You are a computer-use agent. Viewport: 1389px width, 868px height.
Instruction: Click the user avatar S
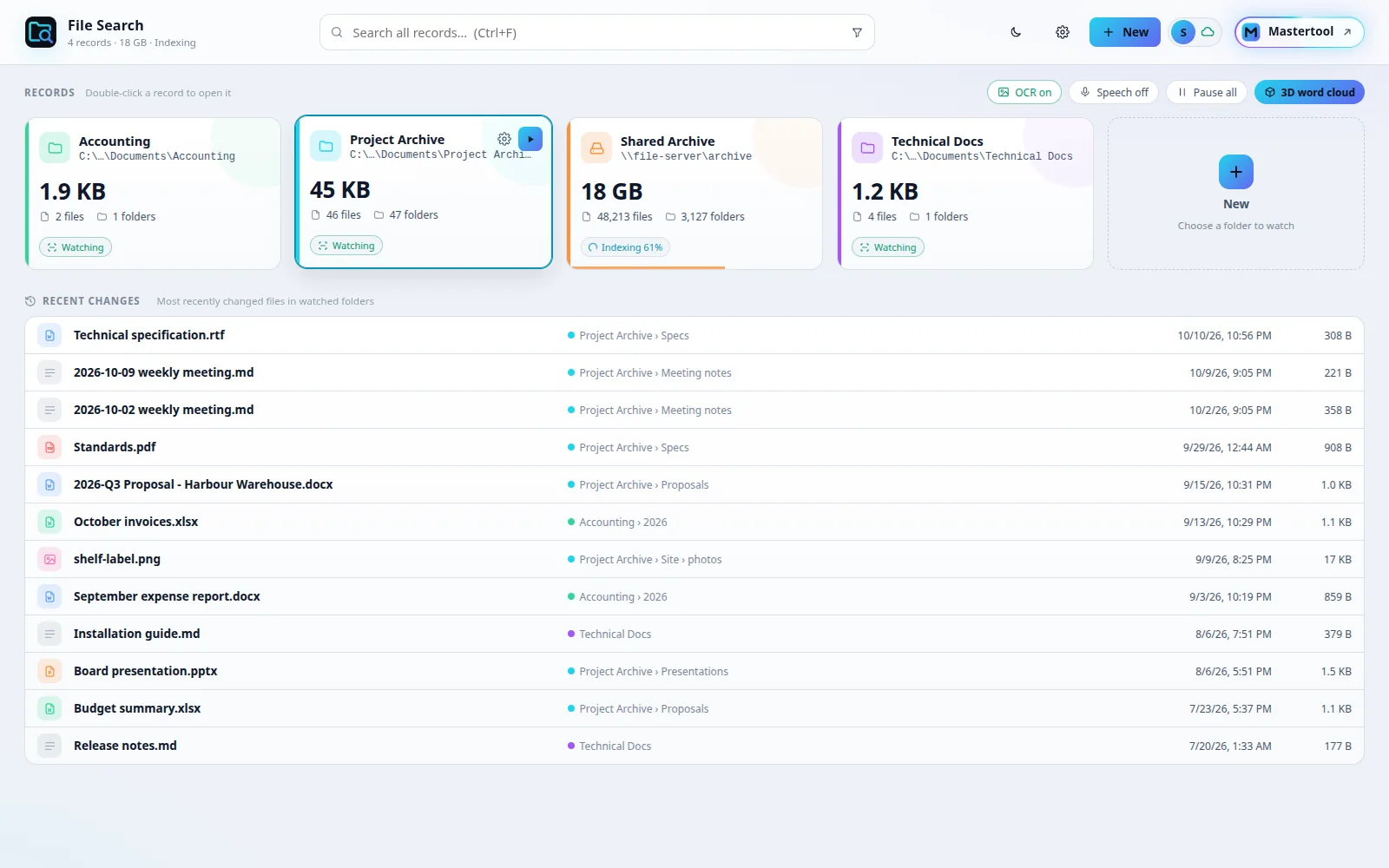(x=1182, y=32)
